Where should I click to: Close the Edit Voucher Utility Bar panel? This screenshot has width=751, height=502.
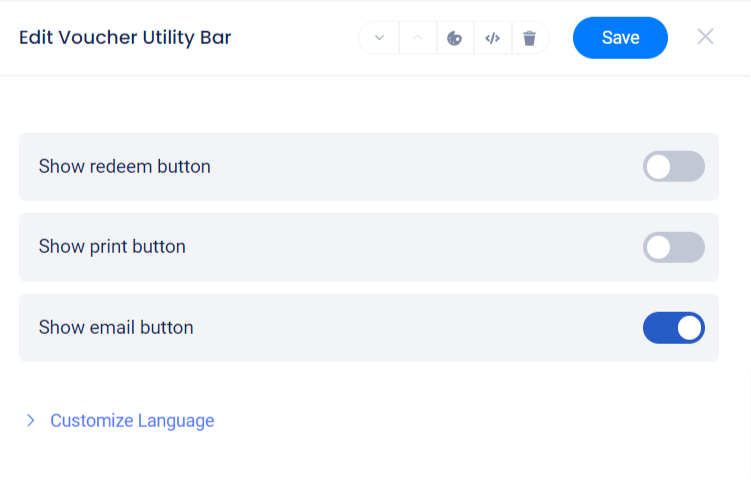[705, 37]
